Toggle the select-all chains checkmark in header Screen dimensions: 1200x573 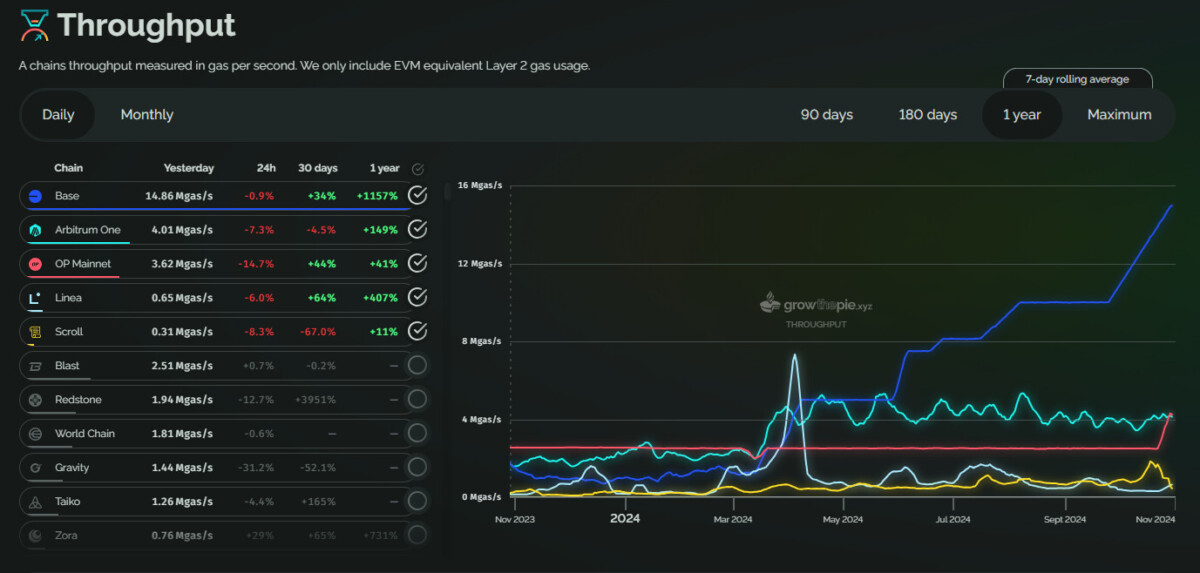click(x=418, y=169)
